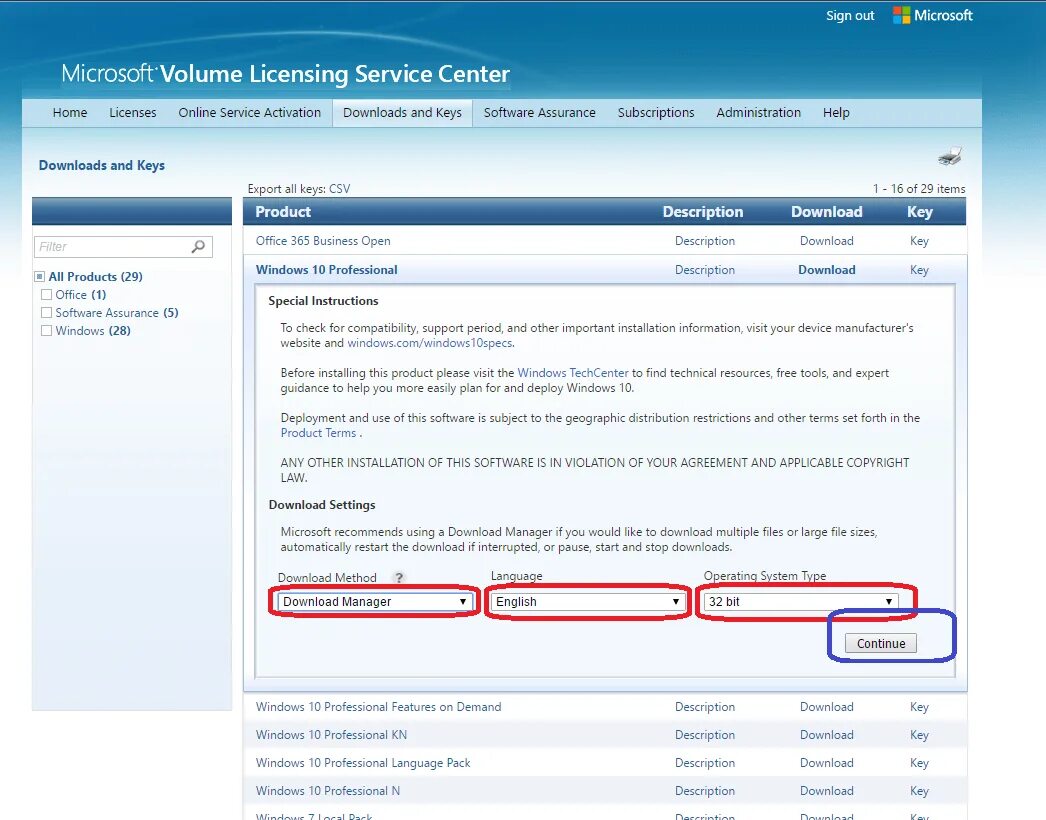
Task: Click Download for Office 365 Business Open
Action: 827,241
